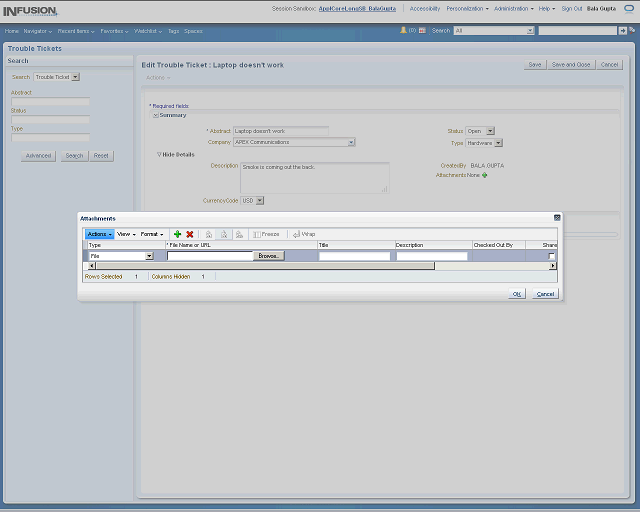
Task: Open the CurrencyCode dropdown showing USD
Action: (260, 200)
